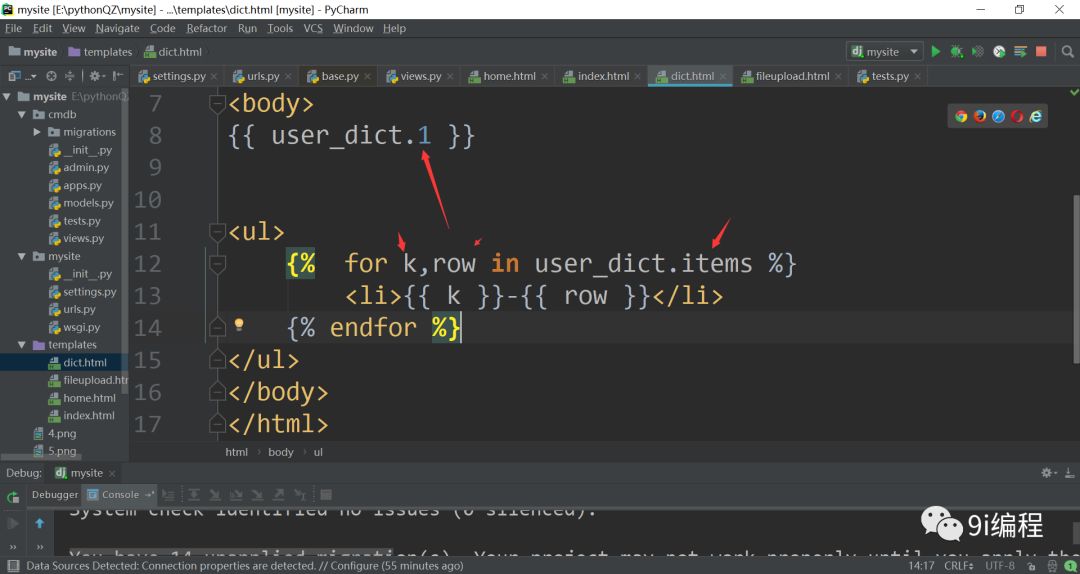Viewport: 1080px width, 574px height.
Task: Click the Resume Program icon in debug panel
Action: (x=12, y=523)
